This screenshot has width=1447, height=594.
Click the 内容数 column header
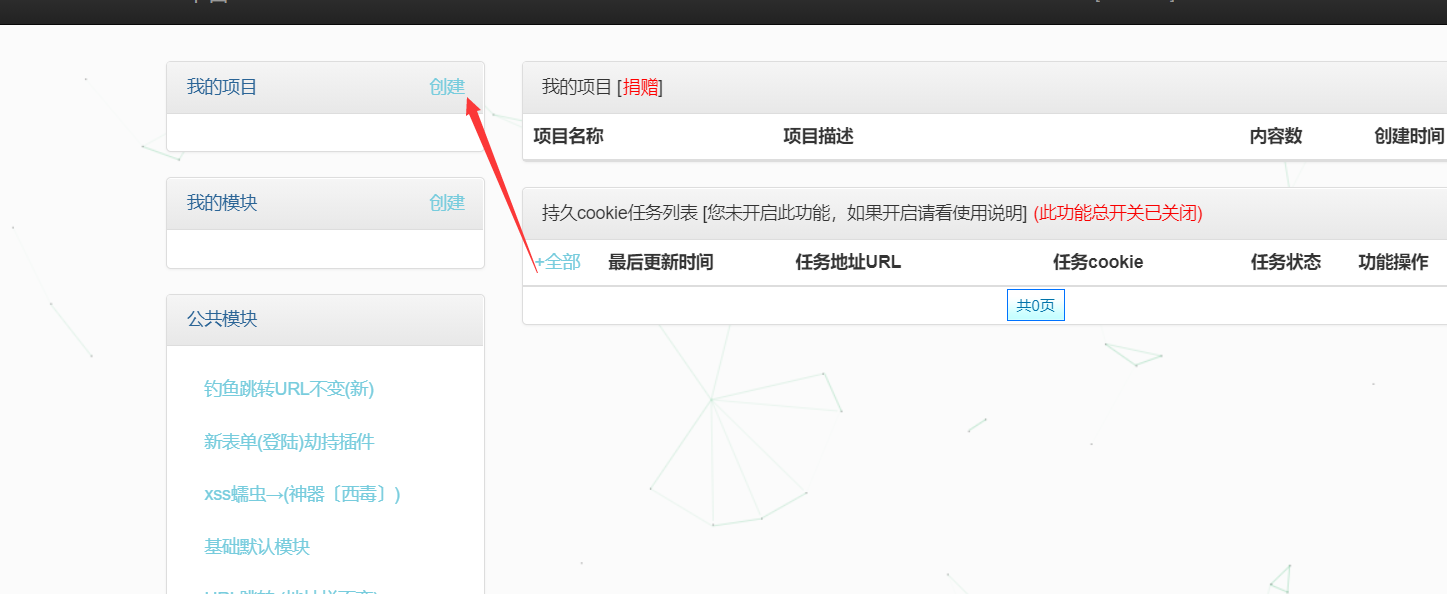1276,136
